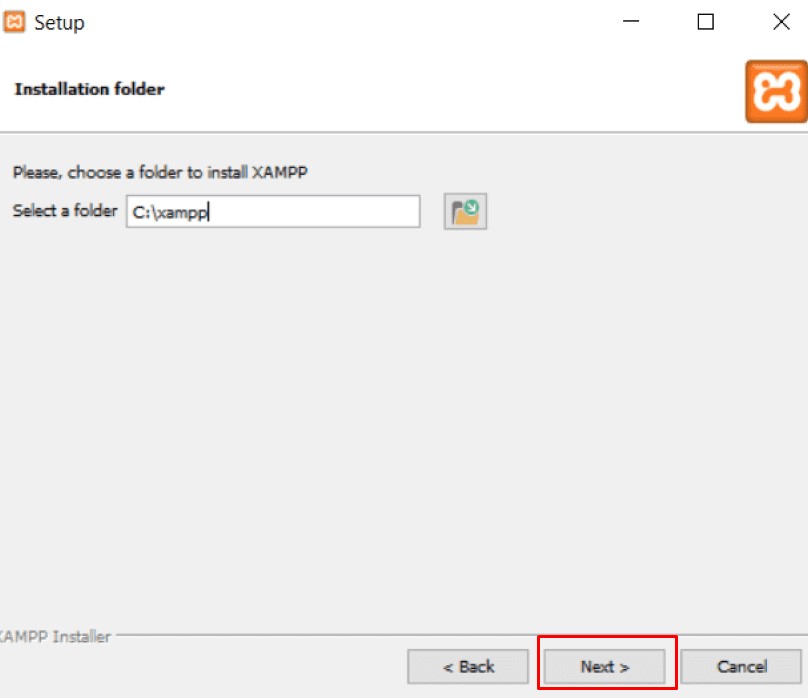Click the small XAMPP icon in title bar

(x=15, y=22)
